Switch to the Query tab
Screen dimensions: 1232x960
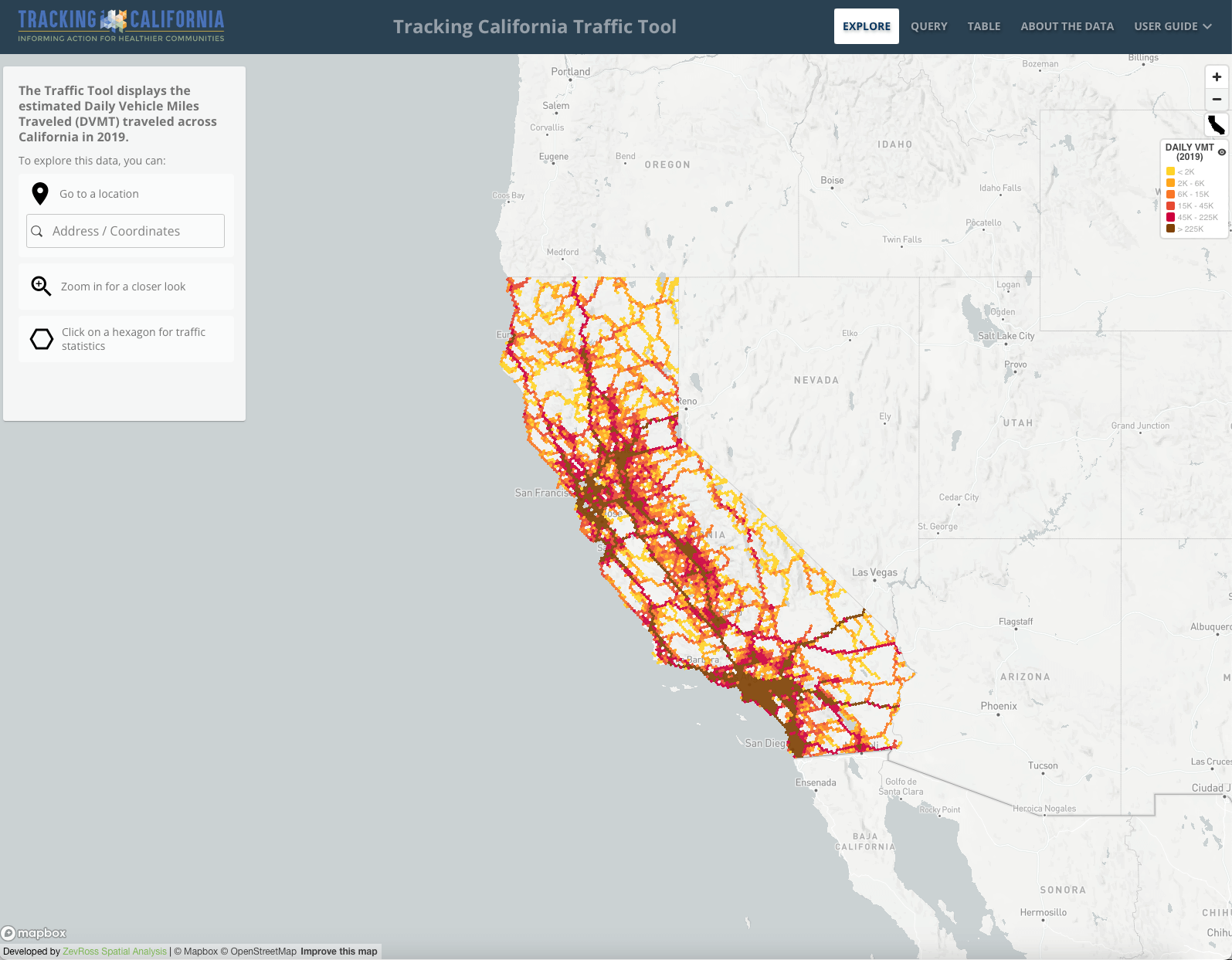coord(928,26)
